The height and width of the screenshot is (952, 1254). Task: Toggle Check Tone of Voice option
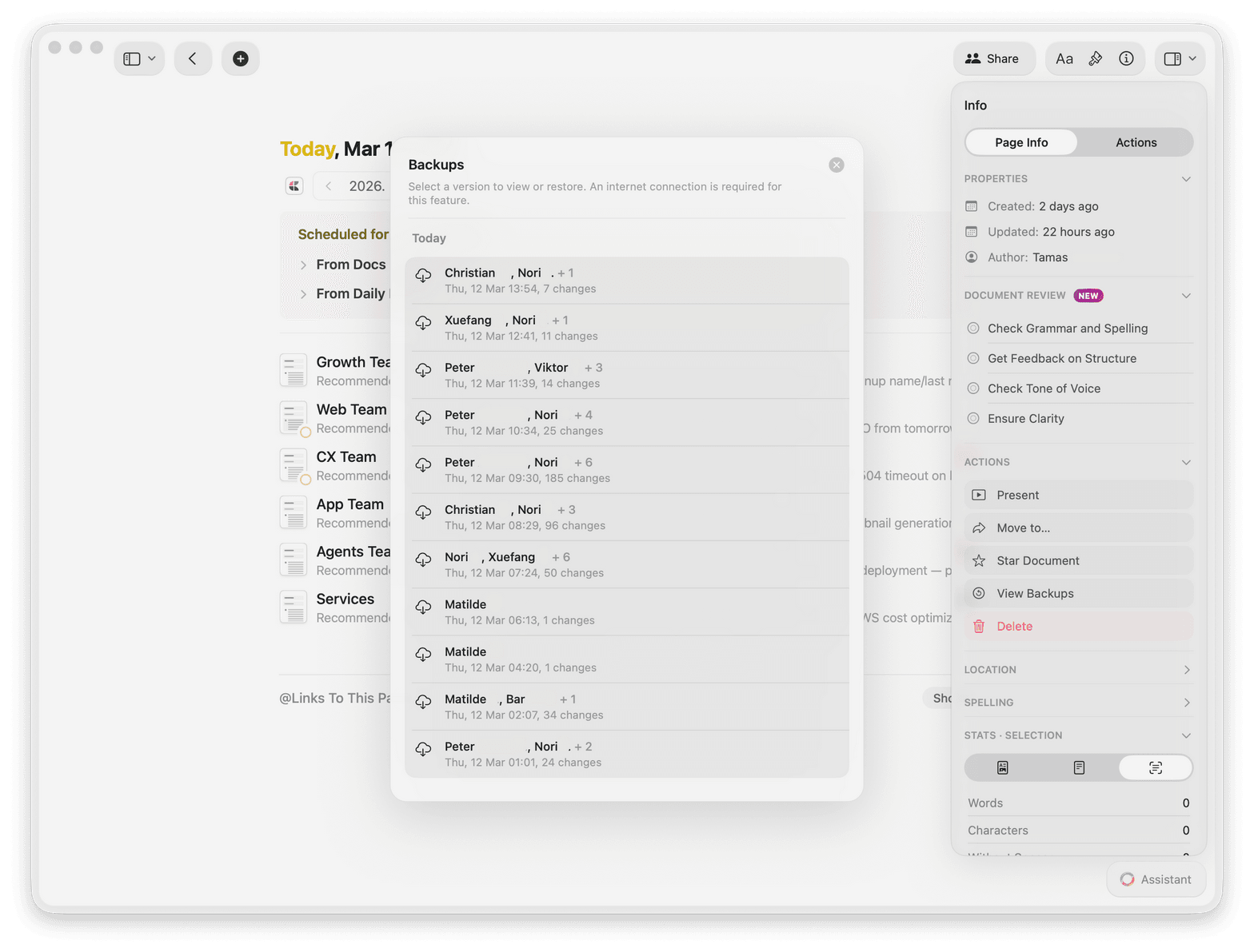coord(973,388)
